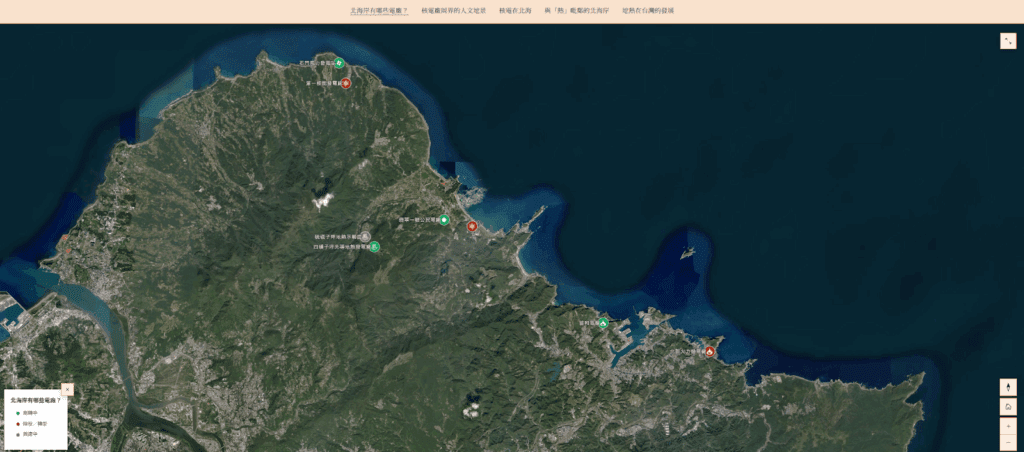Reset map orientation with compass button
This screenshot has width=1024, height=452.
(1008, 387)
